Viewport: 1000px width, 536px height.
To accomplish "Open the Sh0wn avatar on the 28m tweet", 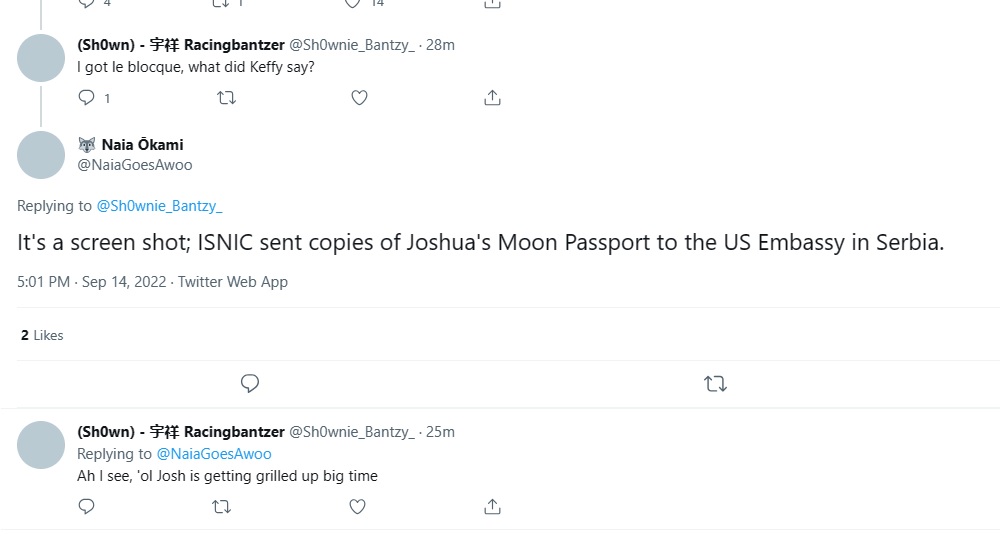I will (41, 58).
